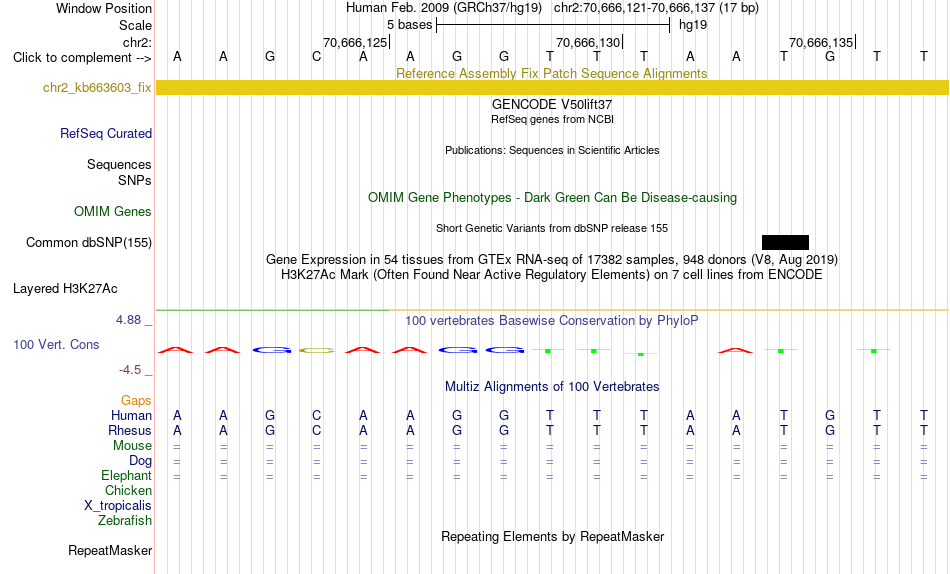
Task: Click the Elephant species row label
Action: tap(127, 475)
